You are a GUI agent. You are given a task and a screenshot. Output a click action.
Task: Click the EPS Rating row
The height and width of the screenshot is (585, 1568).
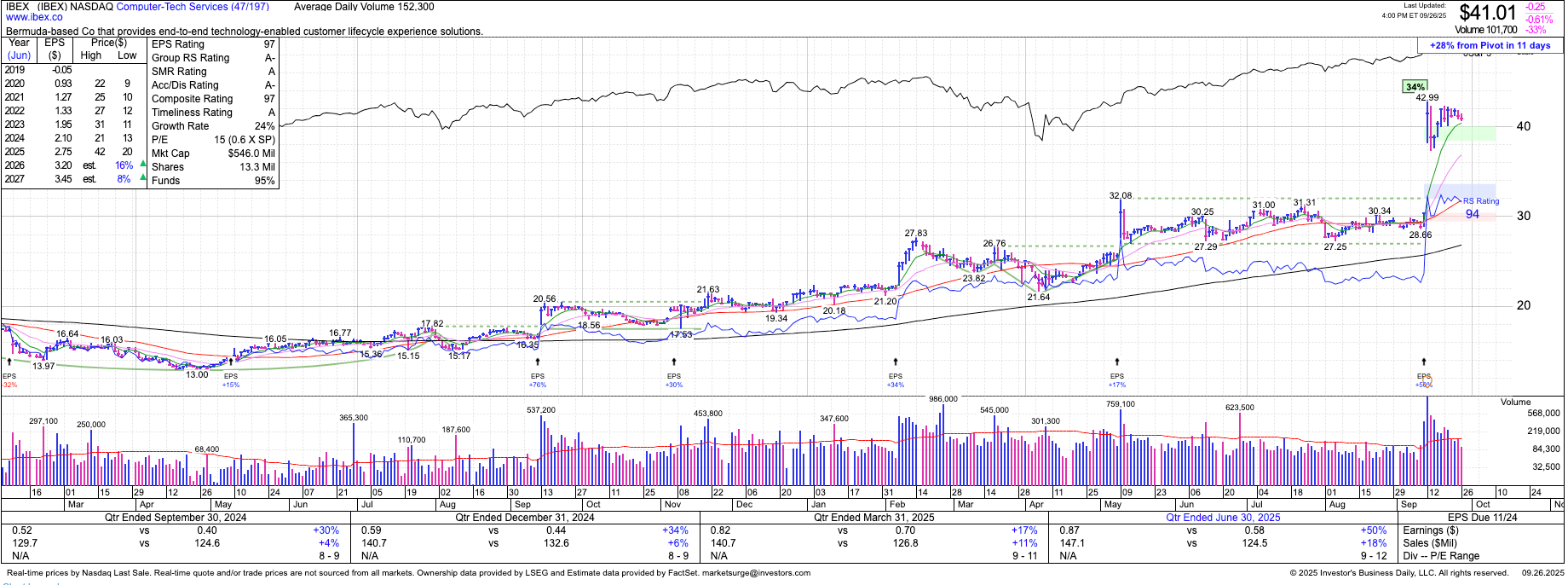[213, 44]
